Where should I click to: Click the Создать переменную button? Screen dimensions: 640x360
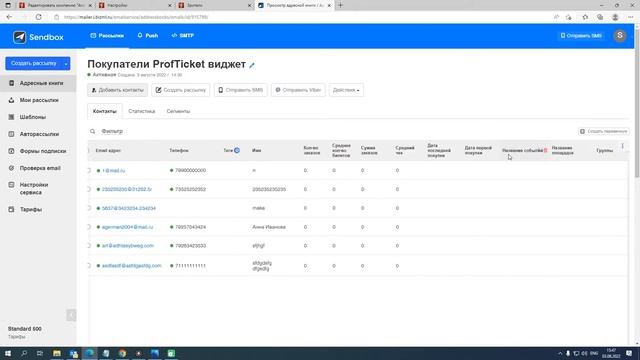(x=604, y=131)
